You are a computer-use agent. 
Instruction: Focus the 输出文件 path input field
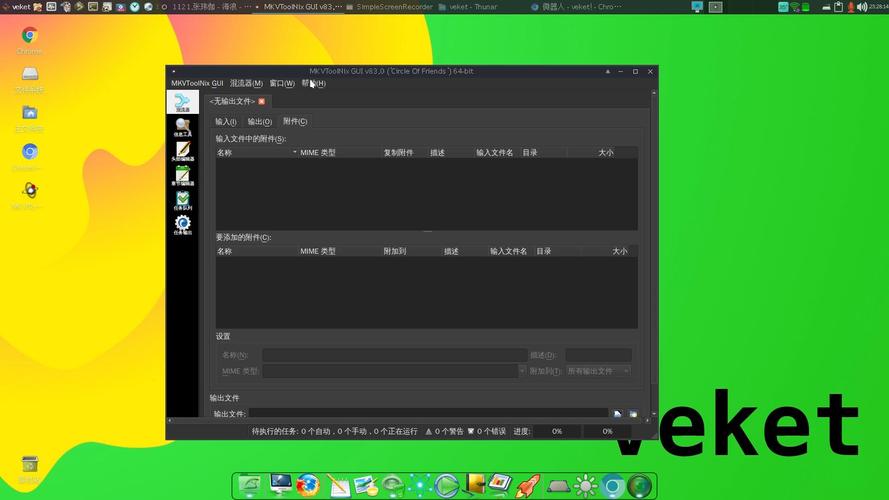coord(429,413)
